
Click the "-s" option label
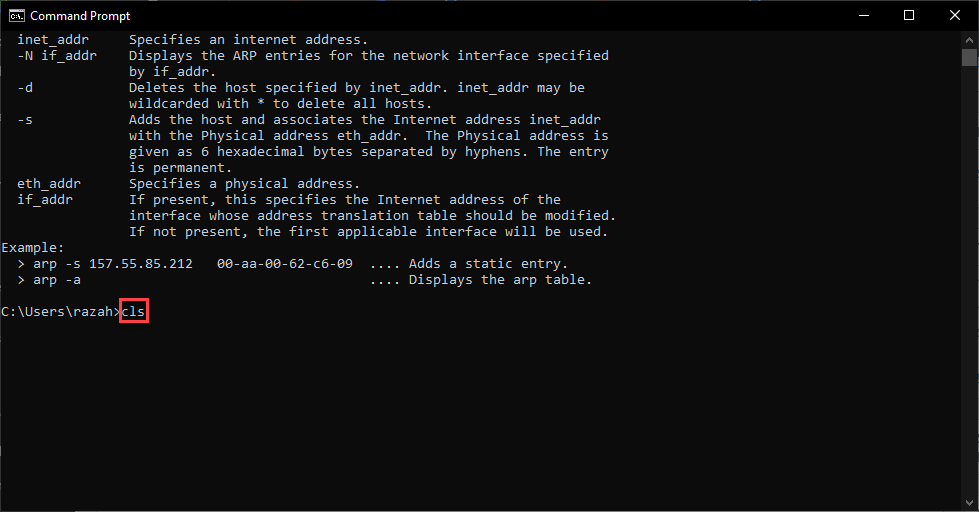[25, 120]
